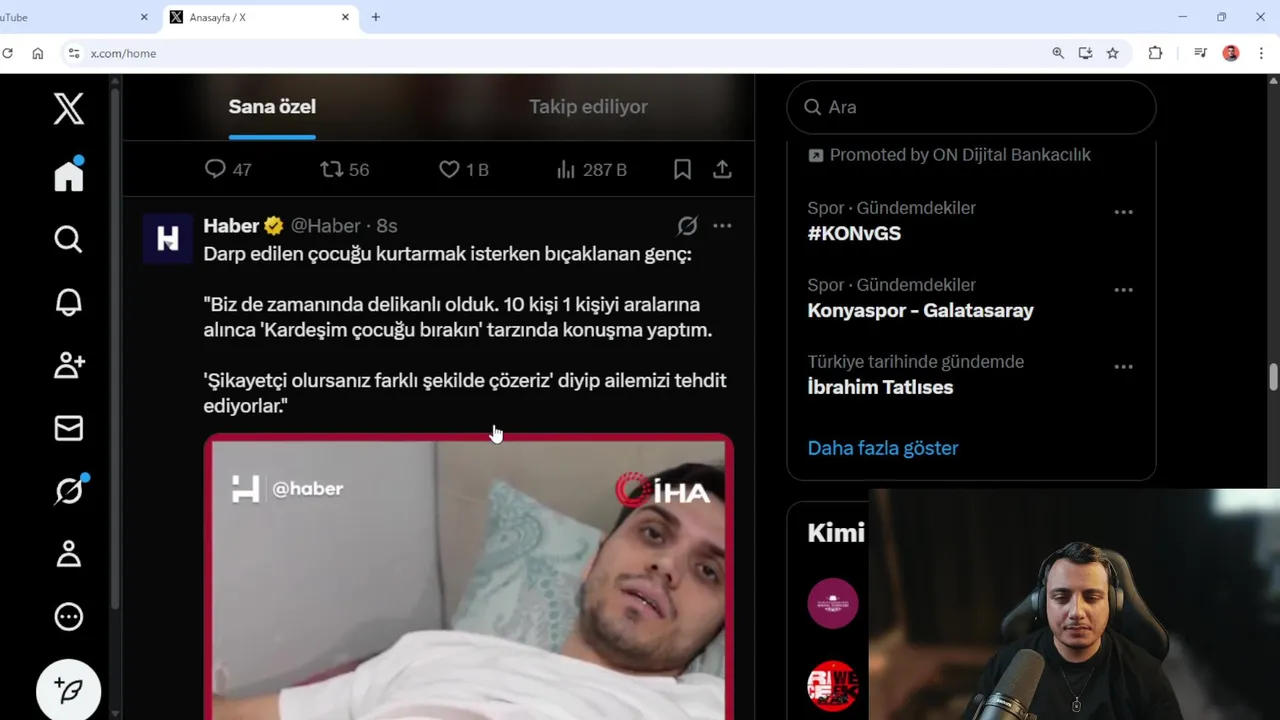Click the Promoted by ON Dijital Bankacılık text
This screenshot has width=1280, height=720.
coord(960,155)
